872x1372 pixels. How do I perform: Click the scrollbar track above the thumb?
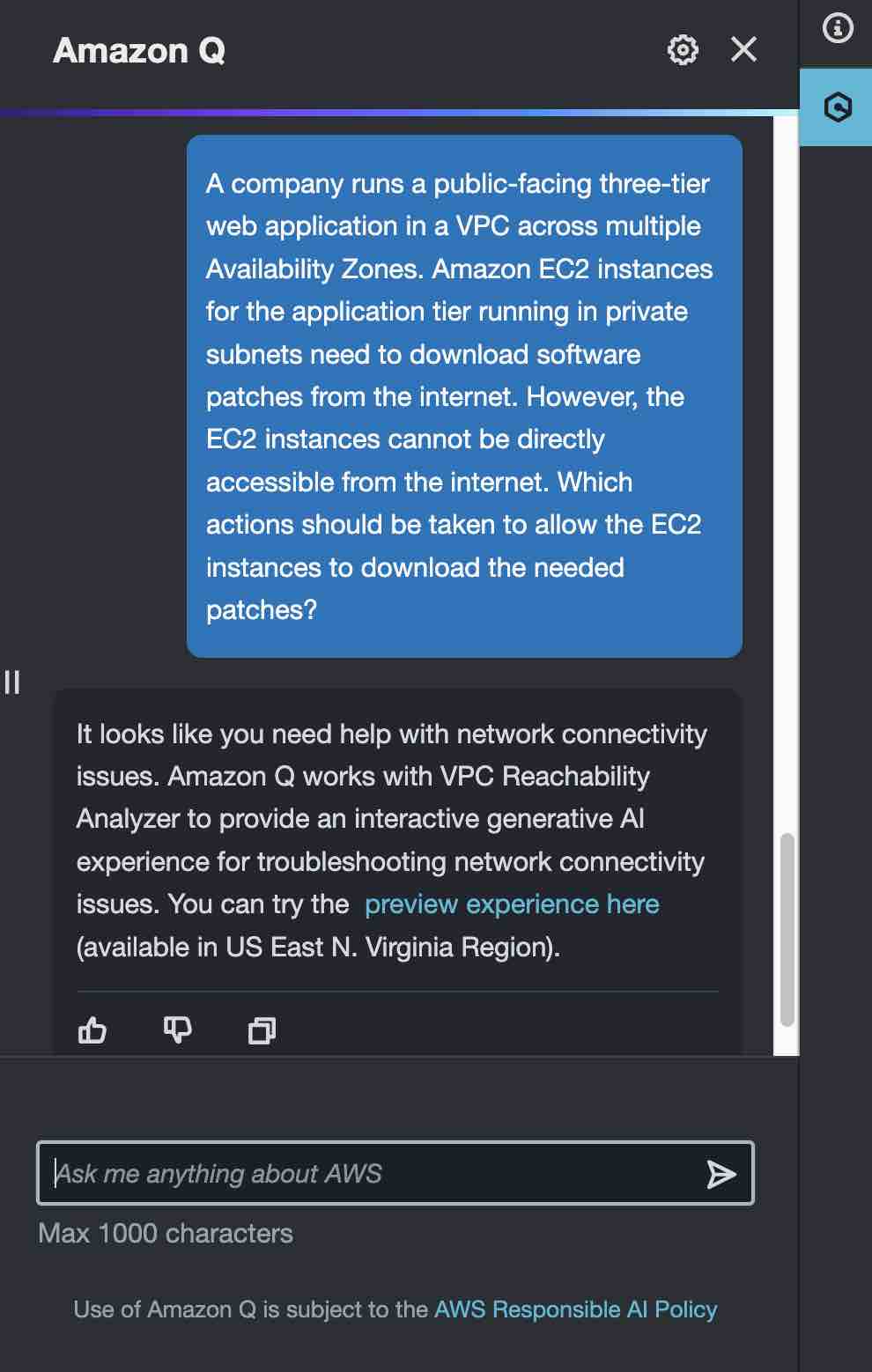tap(787, 476)
